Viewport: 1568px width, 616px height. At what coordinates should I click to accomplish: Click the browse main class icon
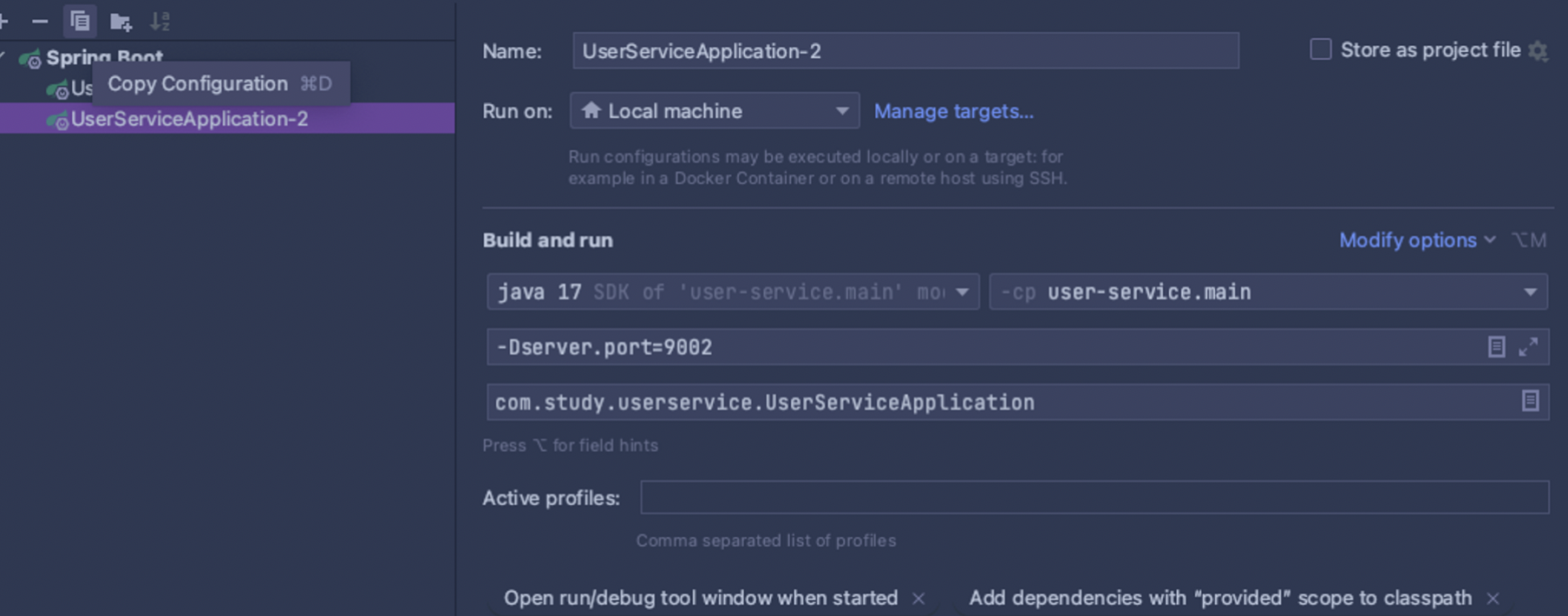(x=1530, y=401)
